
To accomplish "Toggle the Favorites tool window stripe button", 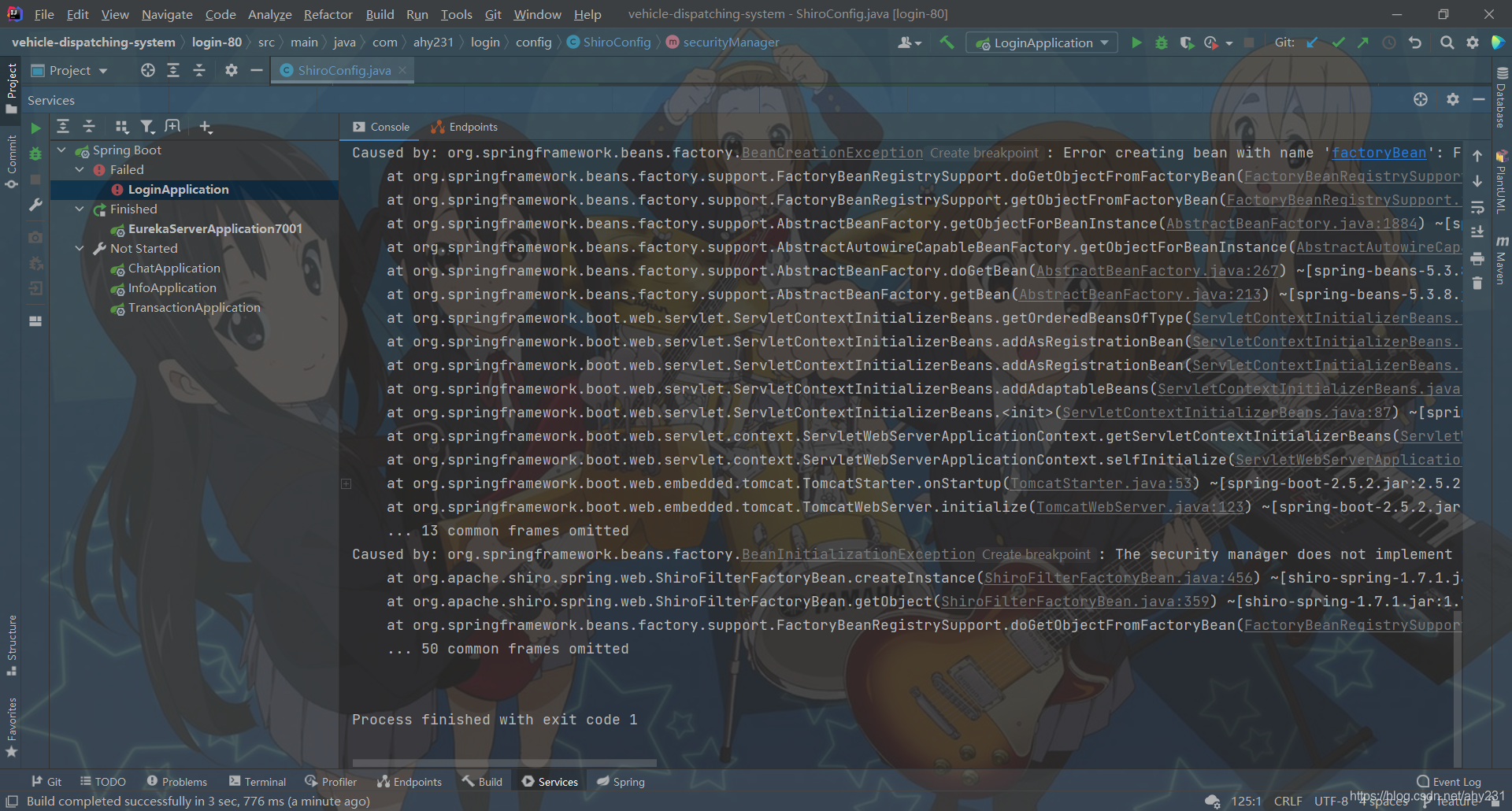I will 11,727.
